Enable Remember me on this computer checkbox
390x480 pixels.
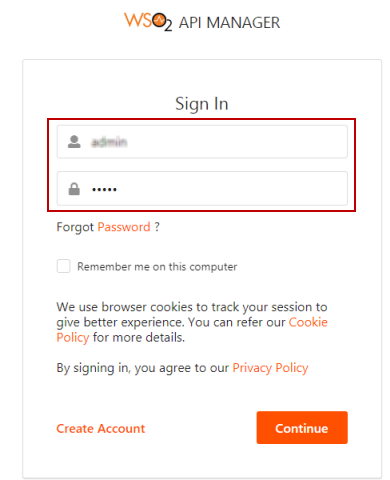63,266
